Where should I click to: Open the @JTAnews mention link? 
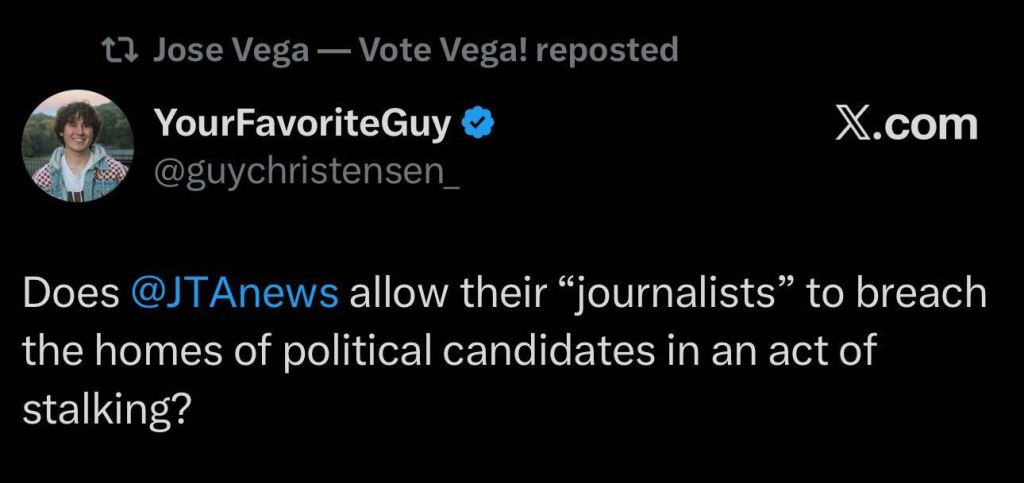click(x=236, y=294)
